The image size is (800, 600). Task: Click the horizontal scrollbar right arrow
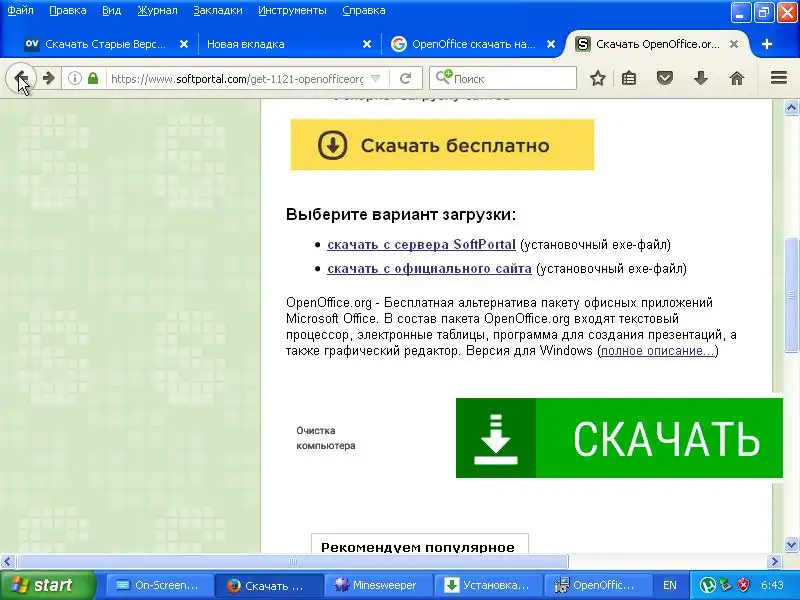pos(776,562)
